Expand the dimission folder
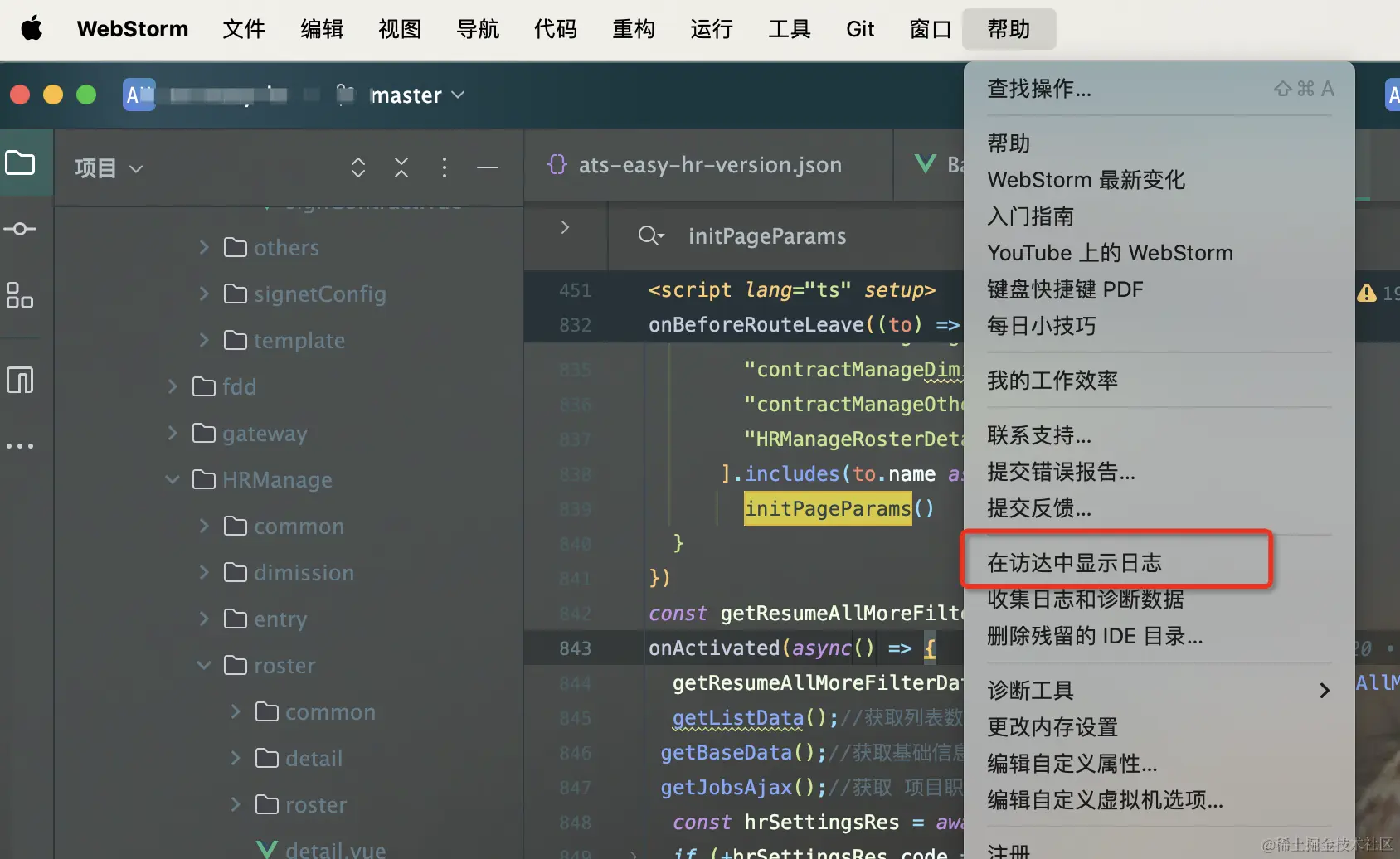The image size is (1400, 859). [x=204, y=572]
